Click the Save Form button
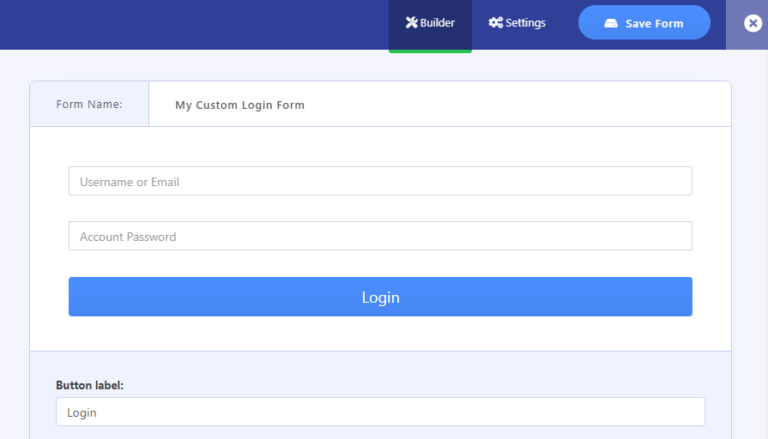This screenshot has height=439, width=768. (644, 23)
